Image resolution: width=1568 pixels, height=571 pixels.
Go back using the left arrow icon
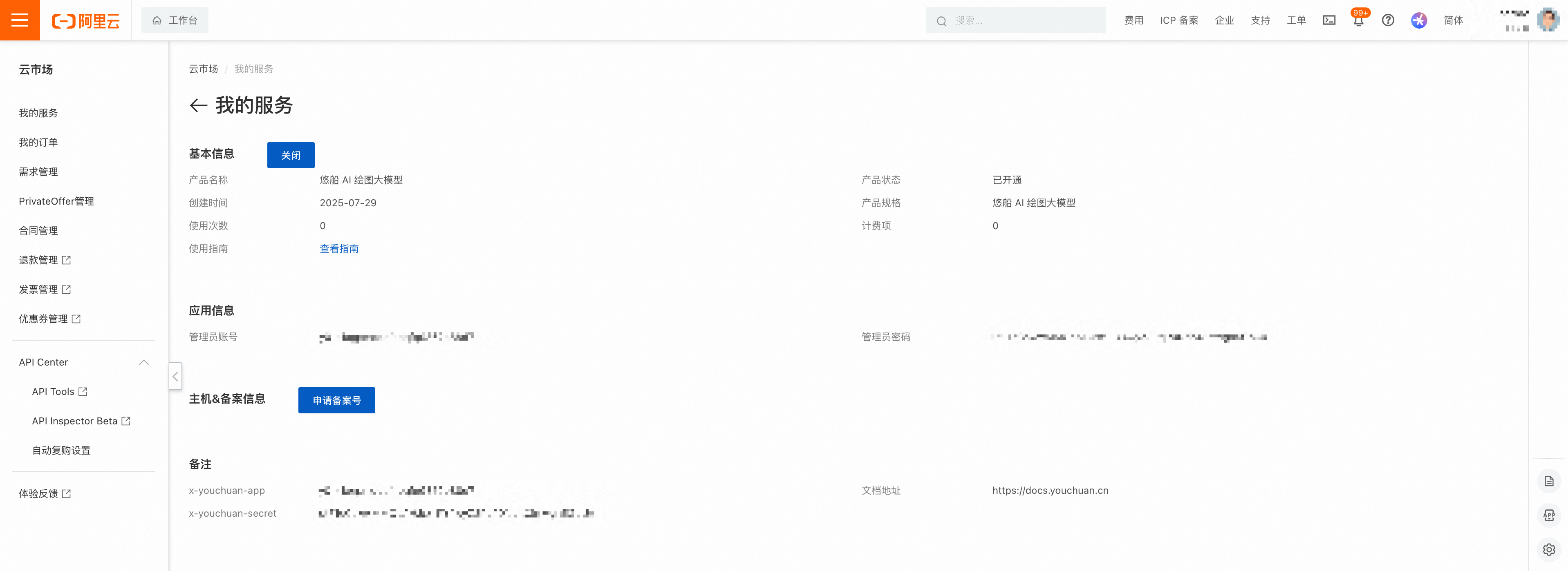tap(198, 106)
